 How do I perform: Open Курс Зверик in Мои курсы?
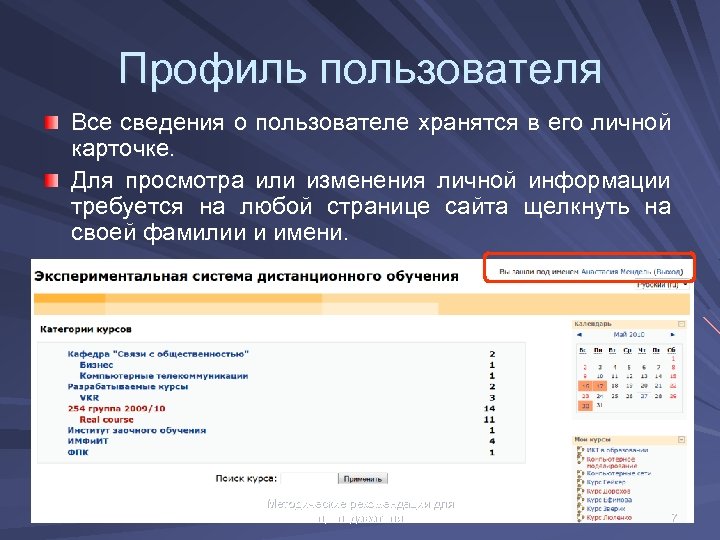click(x=606, y=509)
